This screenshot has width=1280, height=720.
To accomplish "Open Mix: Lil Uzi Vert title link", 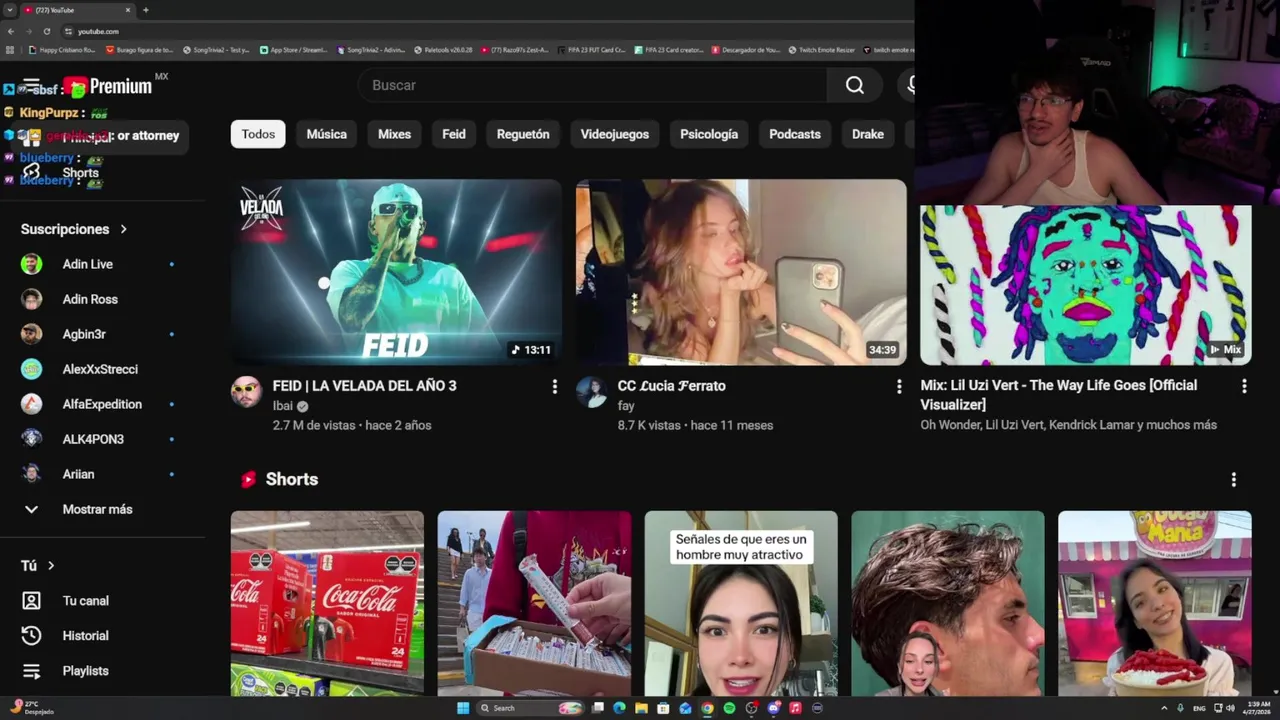I will 1059,395.
